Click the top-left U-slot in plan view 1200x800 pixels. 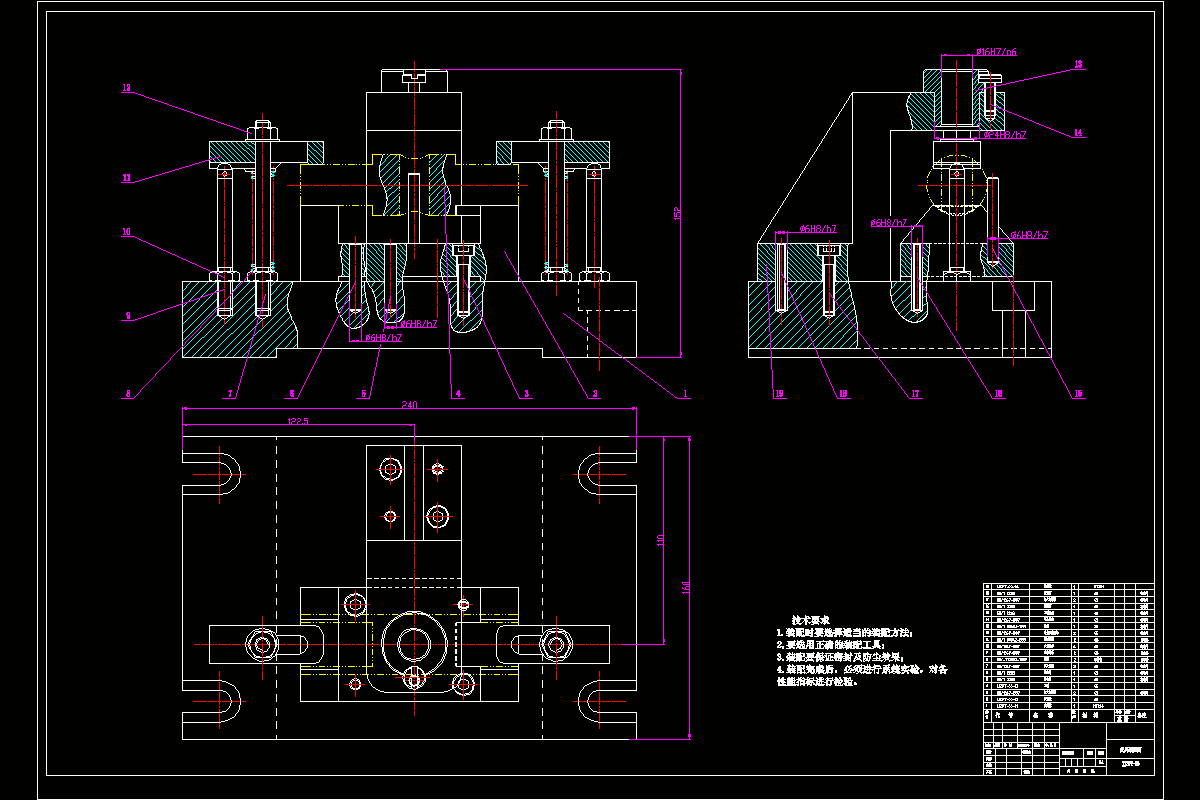212,472
